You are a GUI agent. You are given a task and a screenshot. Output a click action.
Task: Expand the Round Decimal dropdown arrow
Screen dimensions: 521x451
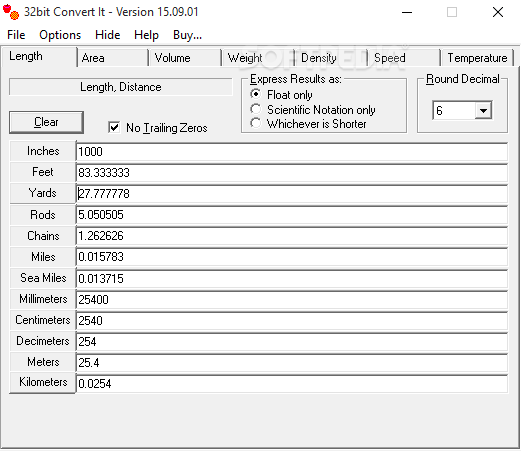click(483, 110)
